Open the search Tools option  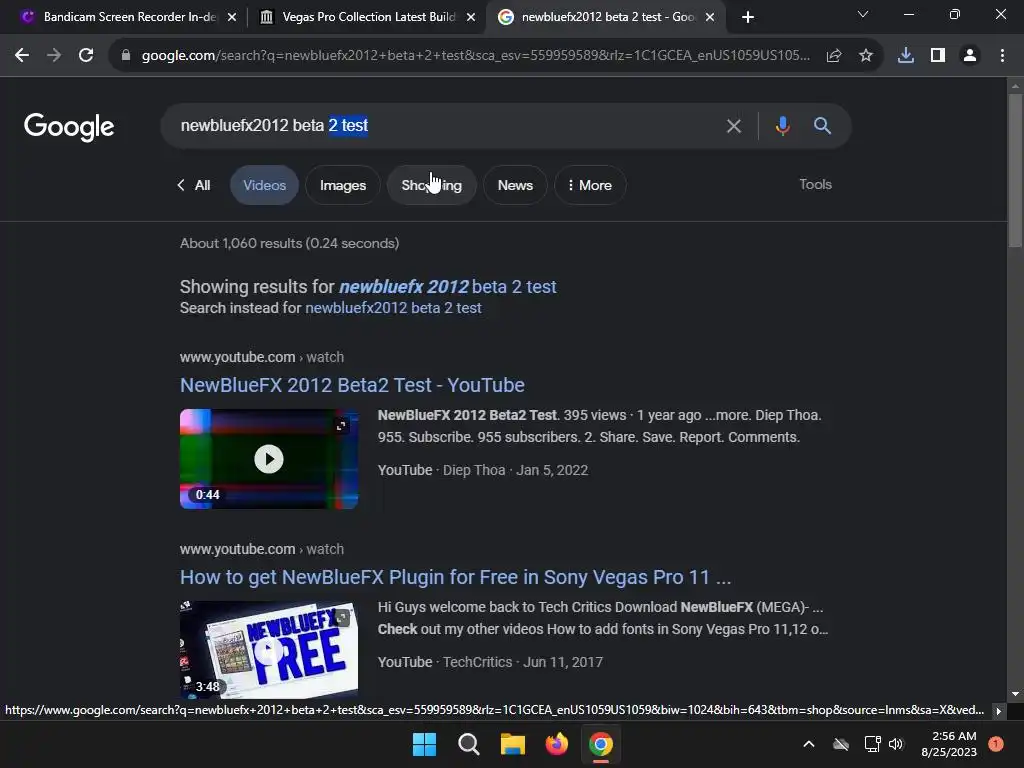click(x=815, y=184)
